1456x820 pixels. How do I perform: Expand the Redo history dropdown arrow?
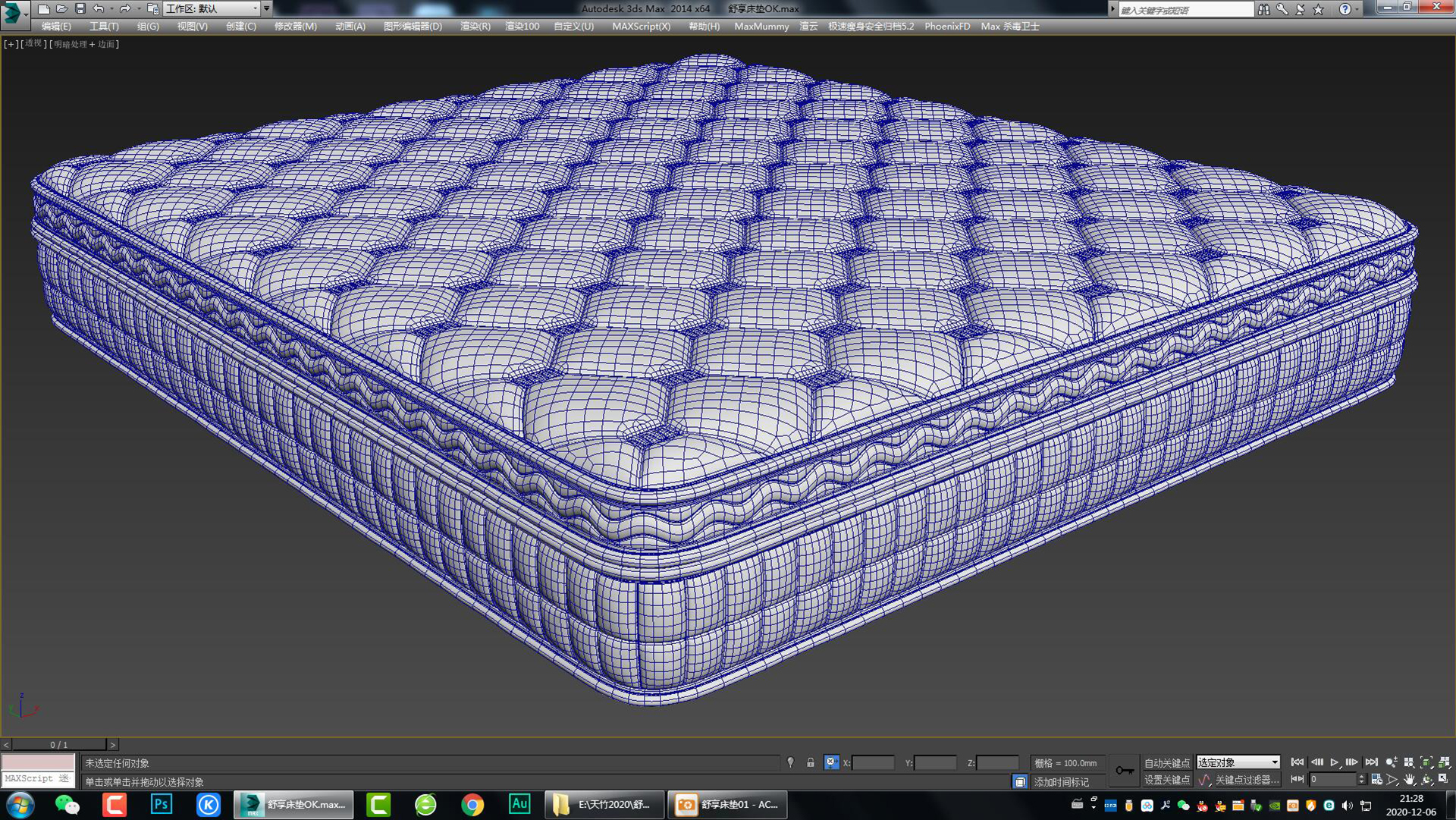[x=139, y=9]
